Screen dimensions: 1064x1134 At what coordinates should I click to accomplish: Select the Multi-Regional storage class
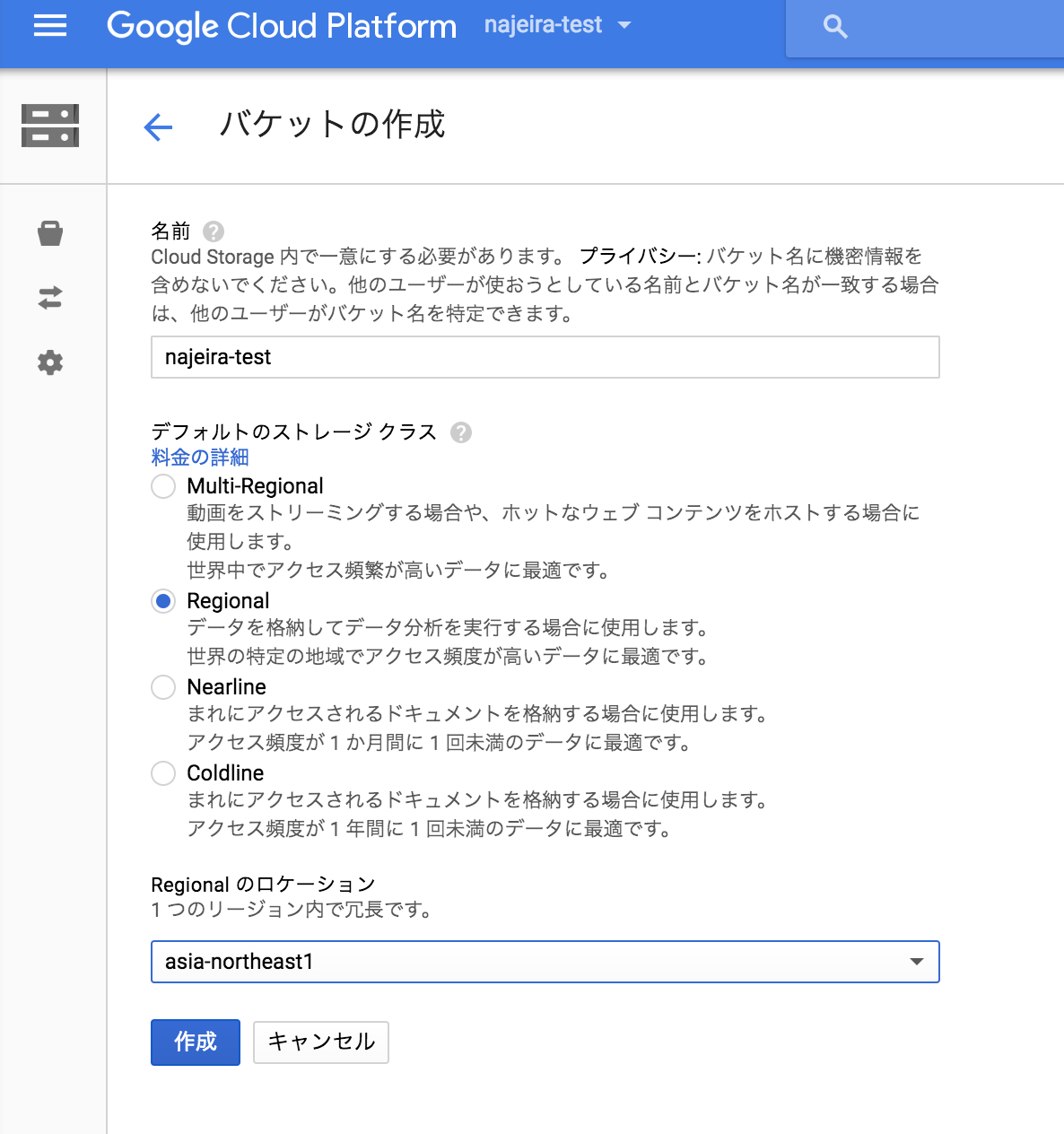pyautogui.click(x=163, y=486)
